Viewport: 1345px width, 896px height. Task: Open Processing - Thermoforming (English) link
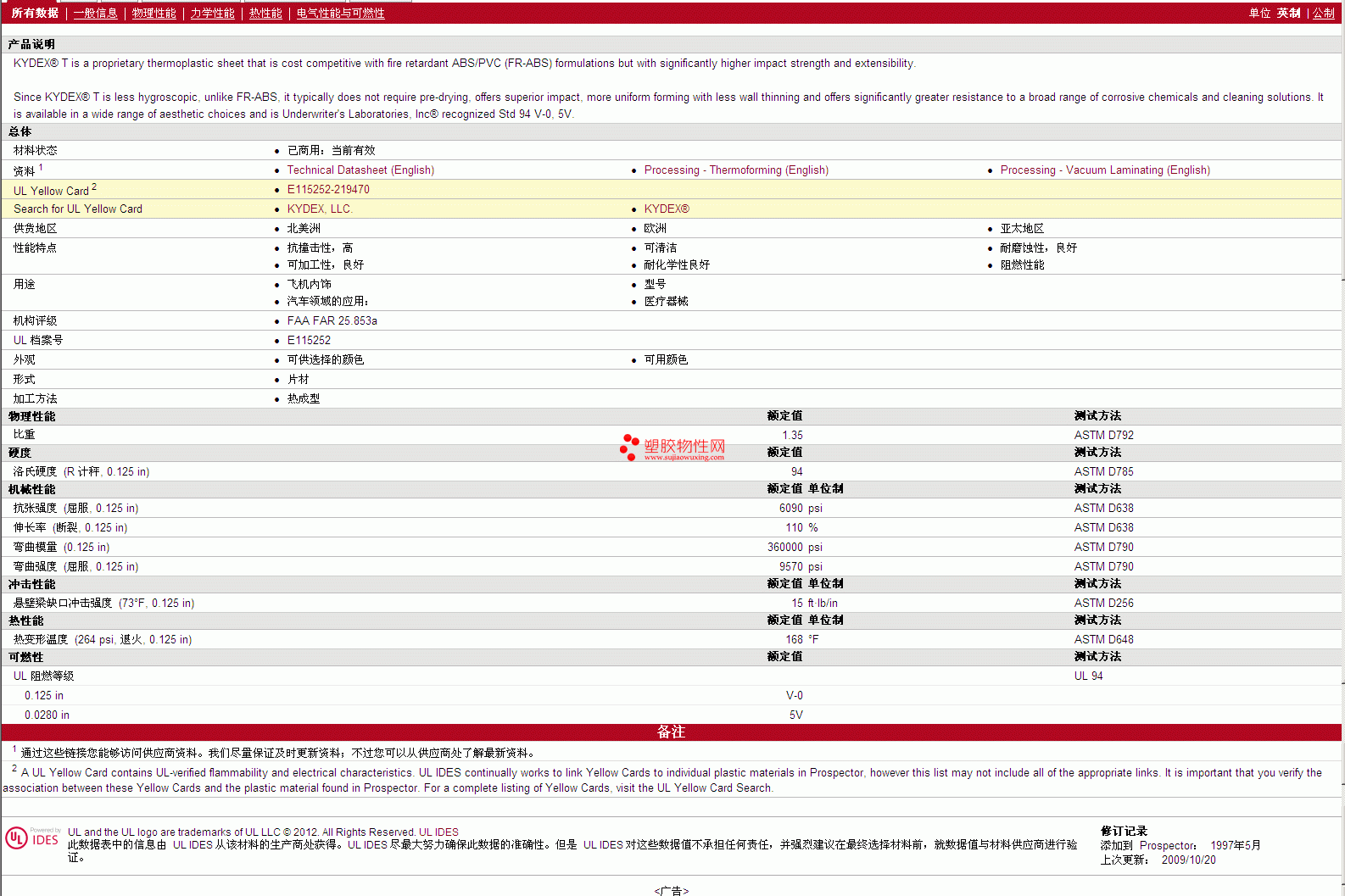(x=736, y=170)
